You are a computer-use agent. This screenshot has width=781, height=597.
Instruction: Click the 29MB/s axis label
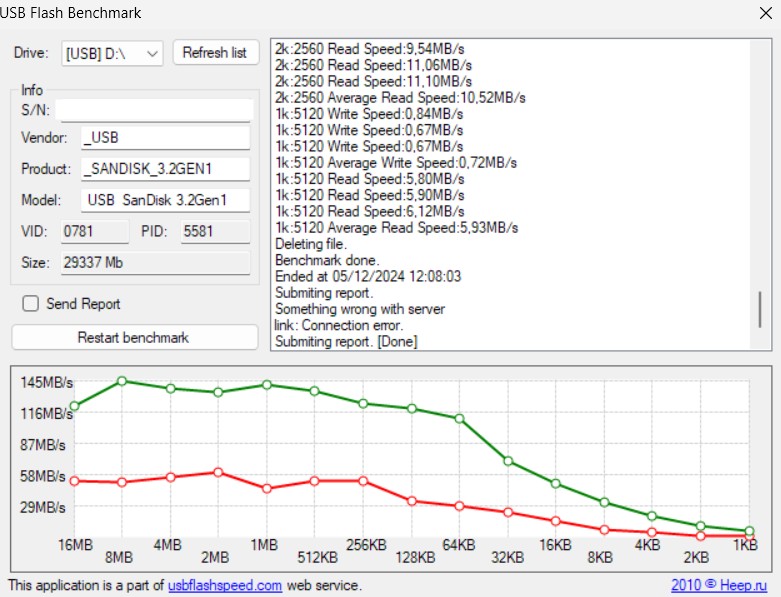[42, 508]
